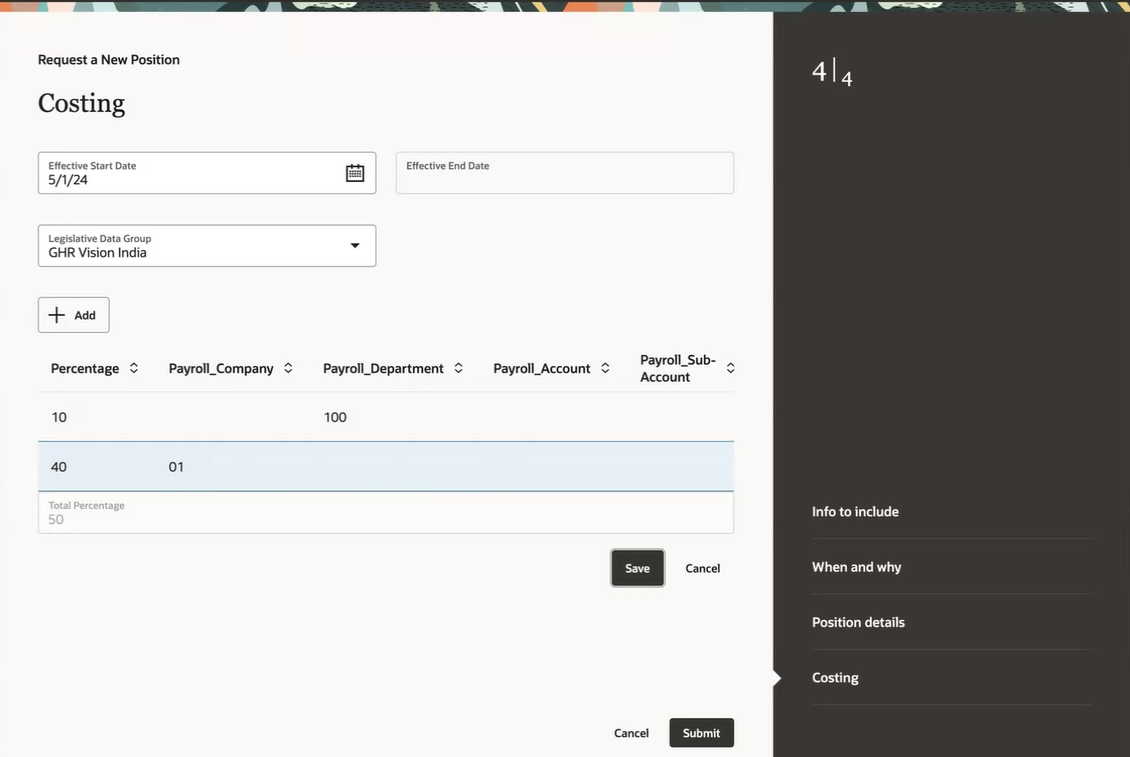
Task: Click the Effective Start Date field
Action: pyautogui.click(x=207, y=173)
